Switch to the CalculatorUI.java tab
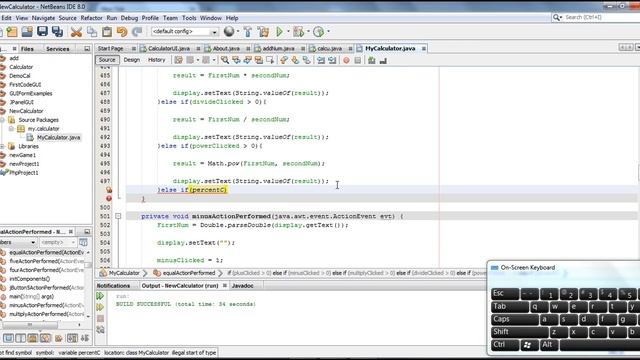The image size is (640, 360). tap(169, 48)
